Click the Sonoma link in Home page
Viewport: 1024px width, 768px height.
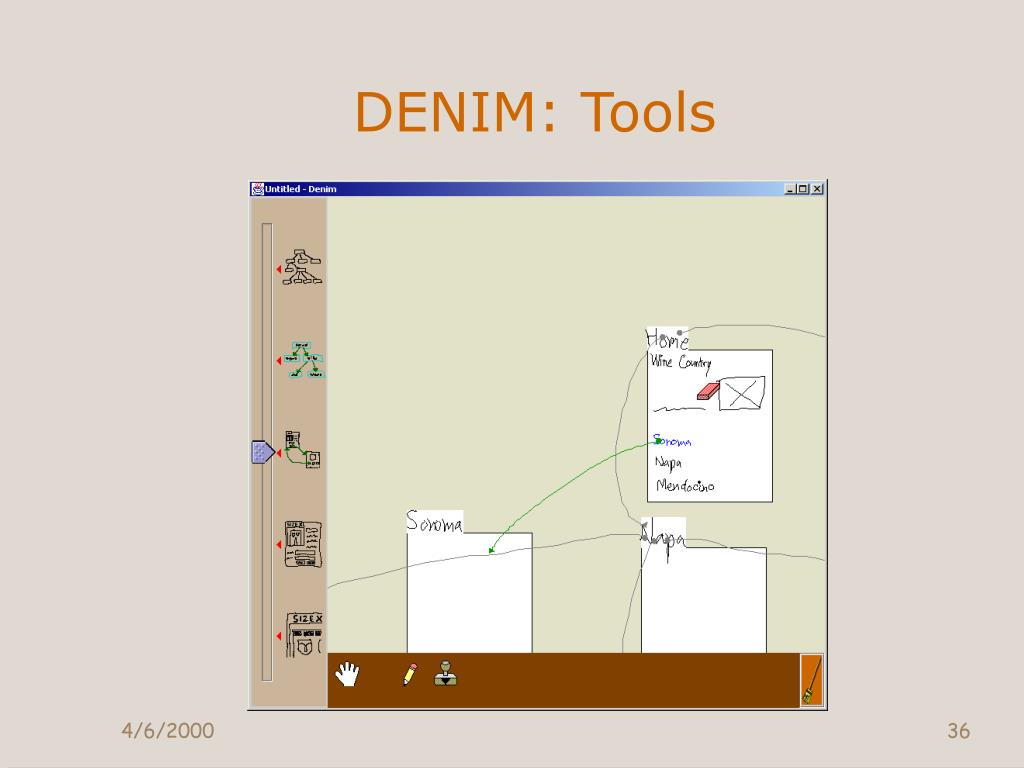[672, 440]
